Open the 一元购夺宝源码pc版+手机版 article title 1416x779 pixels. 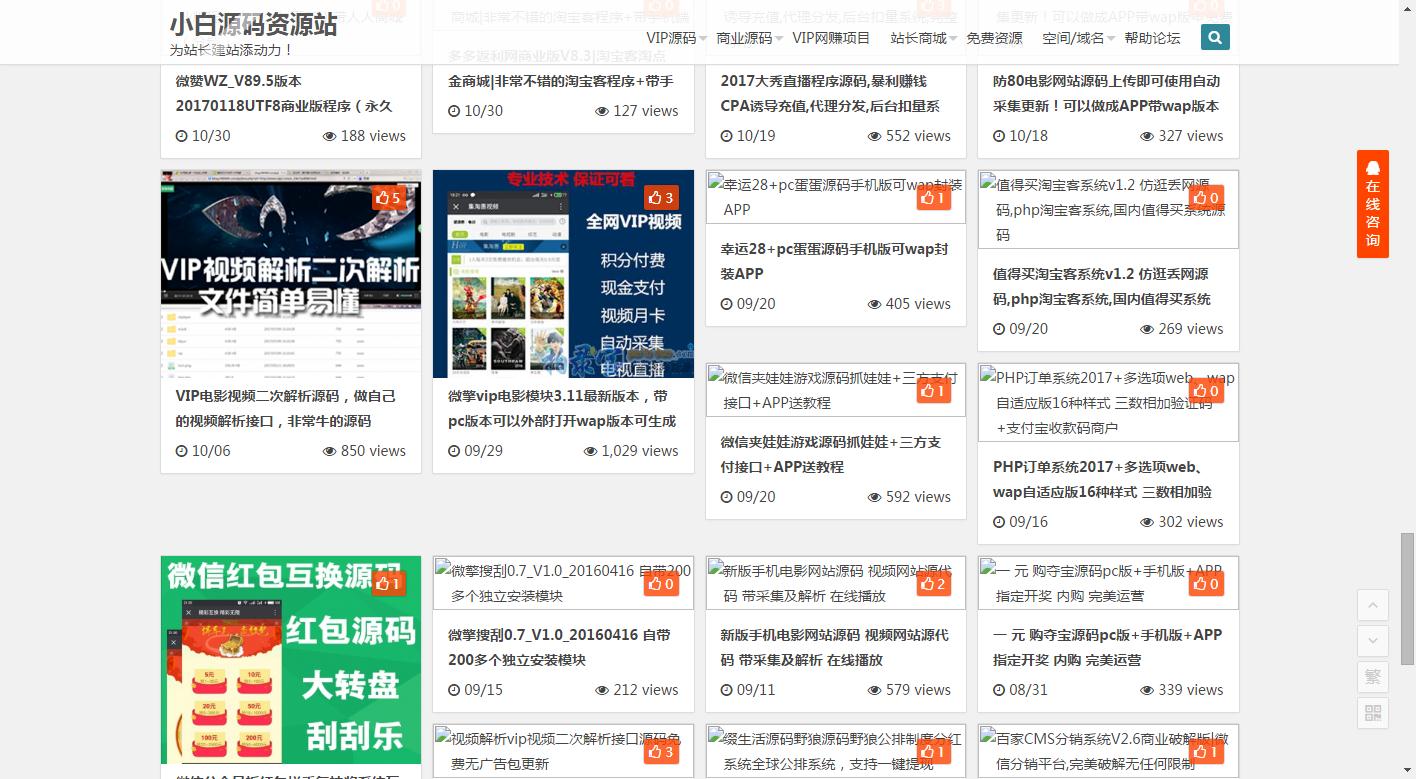[1107, 647]
